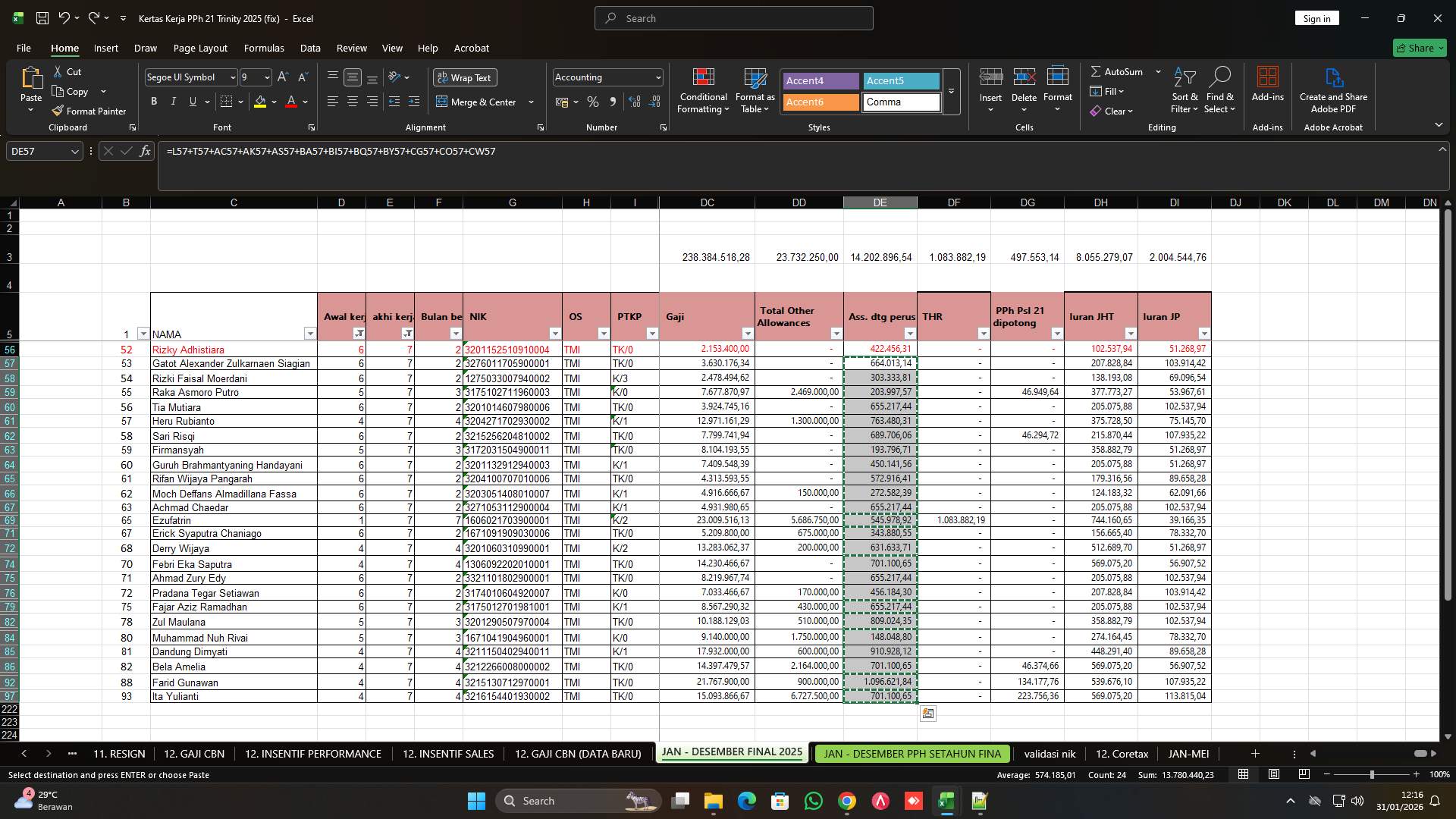Image resolution: width=1456 pixels, height=819 pixels.
Task: Adjust the zoom slider
Action: pyautogui.click(x=1373, y=775)
